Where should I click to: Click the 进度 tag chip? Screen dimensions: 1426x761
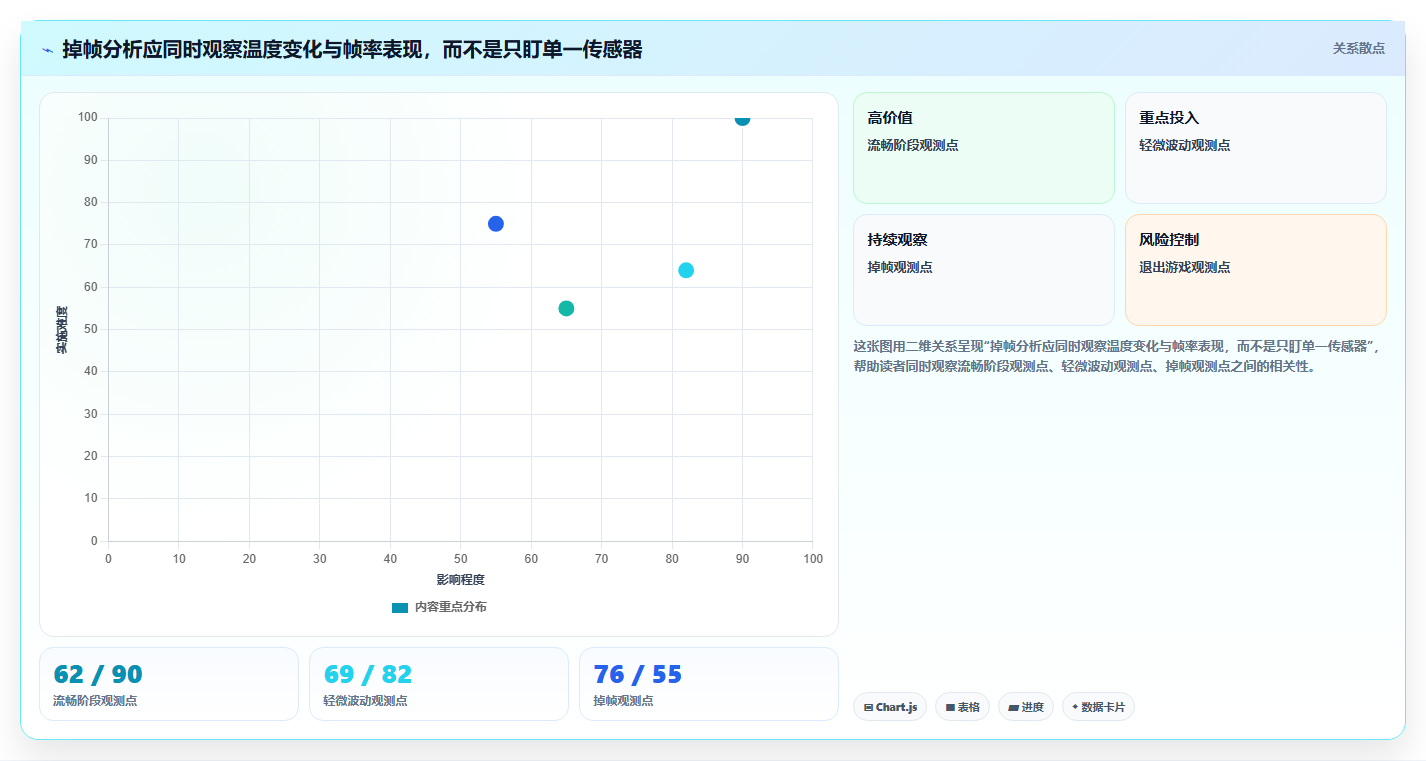(1026, 707)
